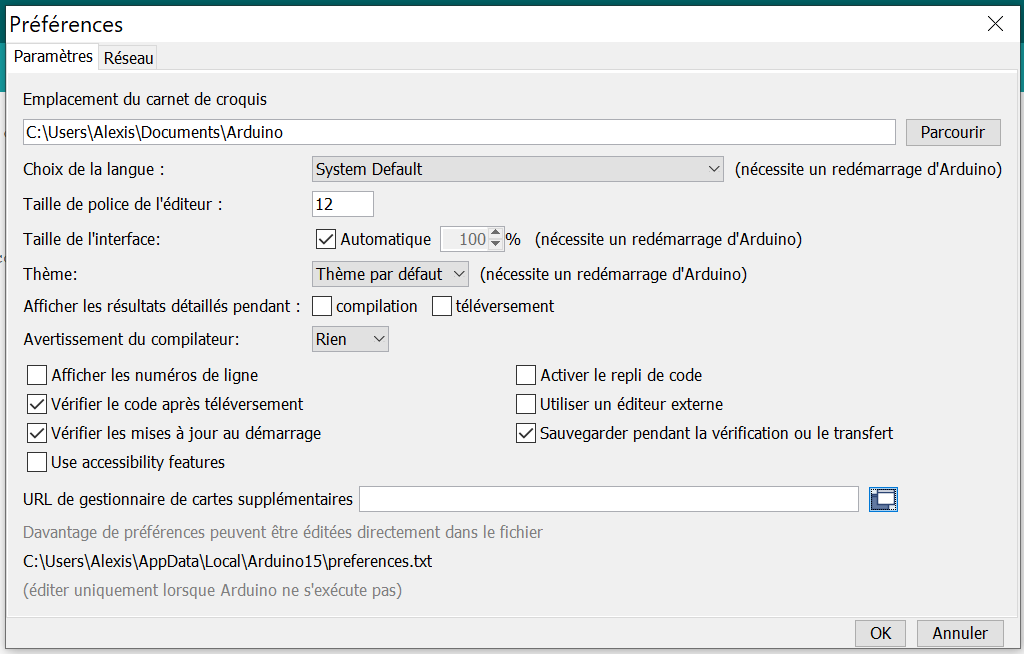
Task: Click the 'Davantage de préférences' information text
Action: coord(283,532)
